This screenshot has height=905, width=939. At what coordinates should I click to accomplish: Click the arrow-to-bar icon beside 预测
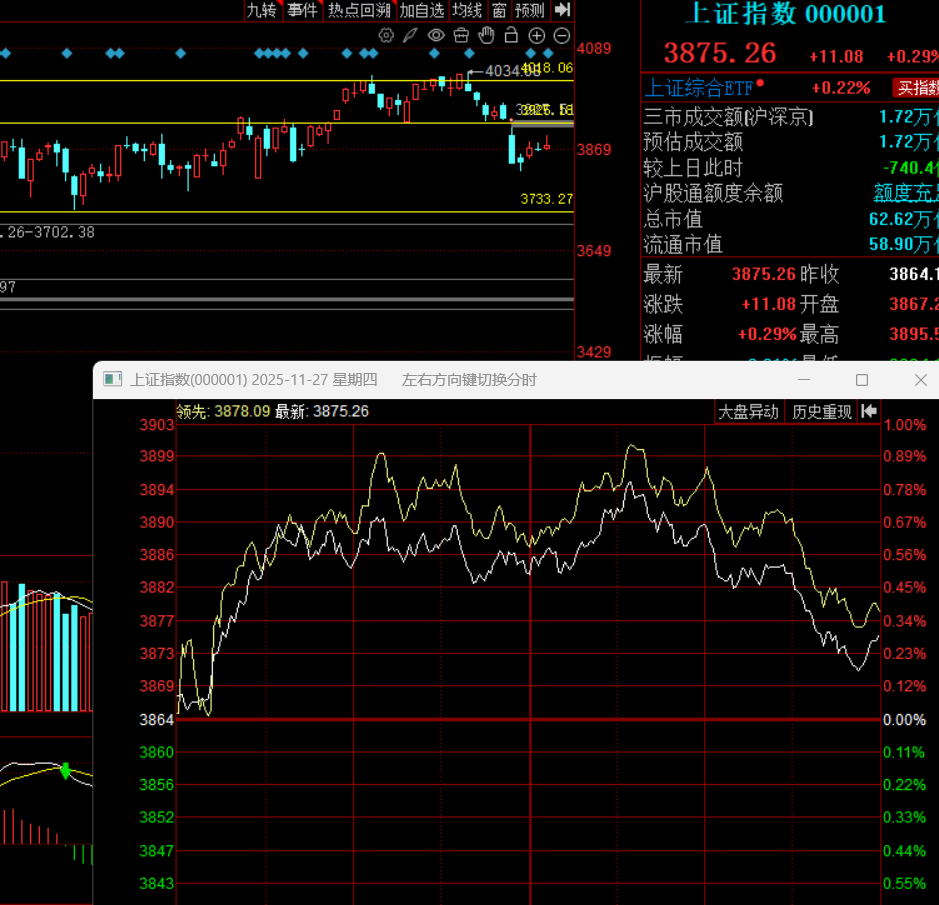(563, 10)
